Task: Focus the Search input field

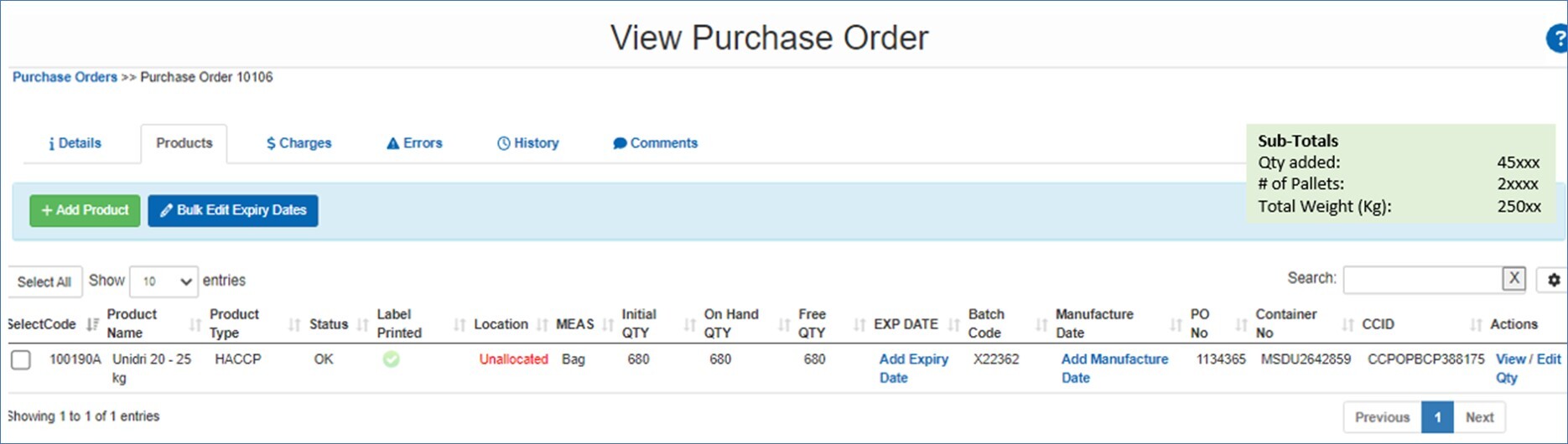Action: pyautogui.click(x=1422, y=280)
